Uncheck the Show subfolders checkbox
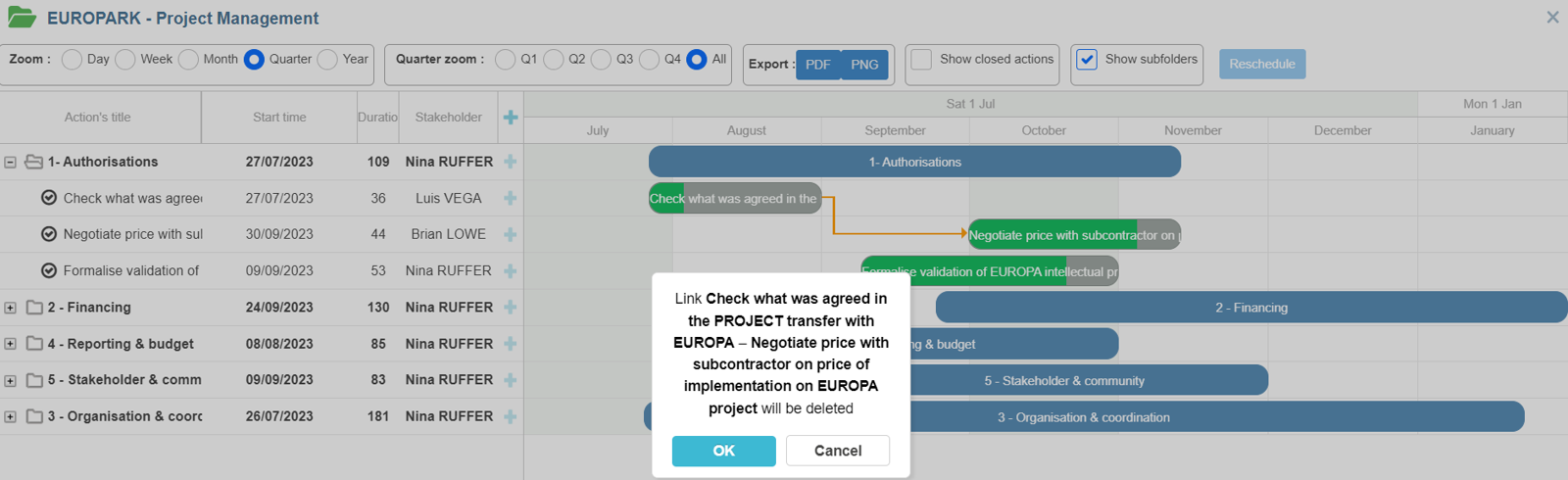The height and width of the screenshot is (480, 1568). 1087,60
